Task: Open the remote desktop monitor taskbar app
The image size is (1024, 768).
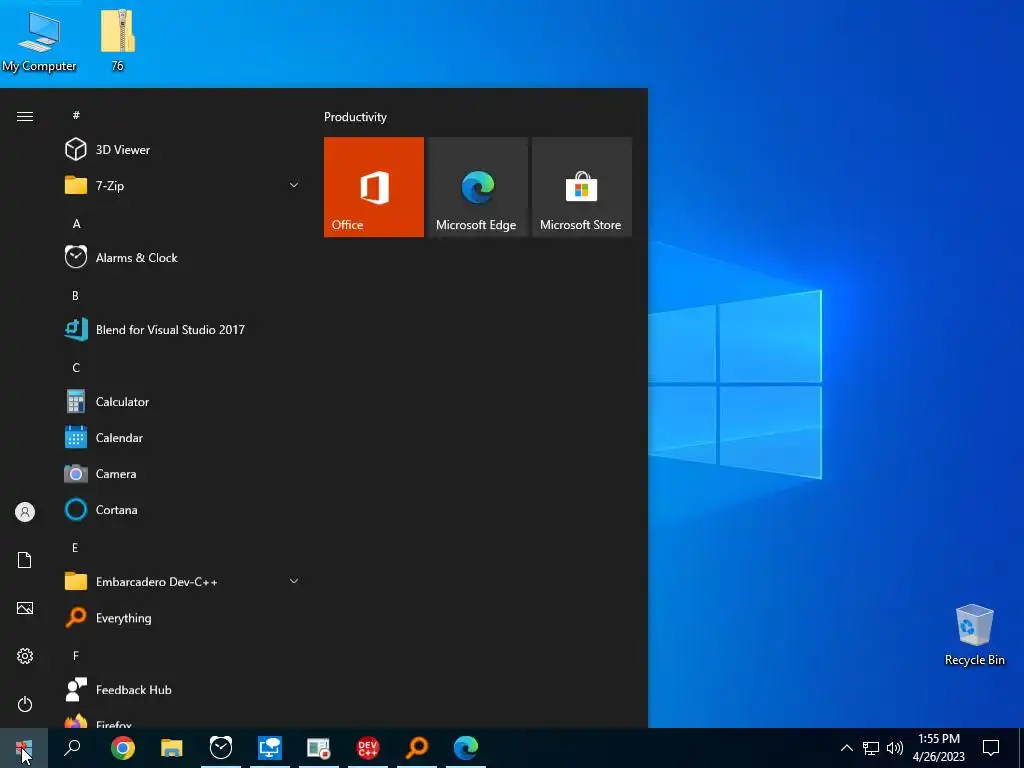Action: click(270, 748)
